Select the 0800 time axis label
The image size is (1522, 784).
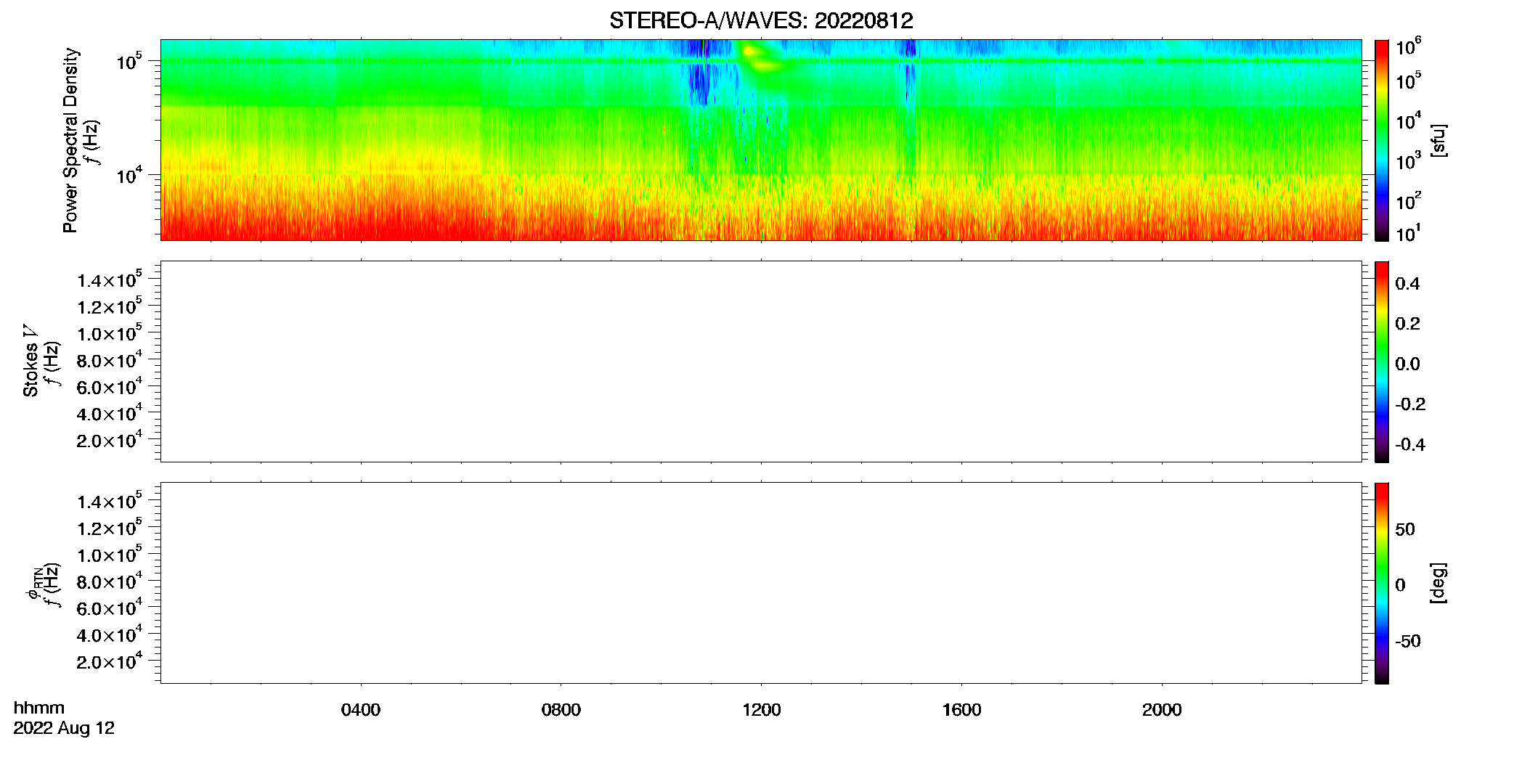click(561, 710)
